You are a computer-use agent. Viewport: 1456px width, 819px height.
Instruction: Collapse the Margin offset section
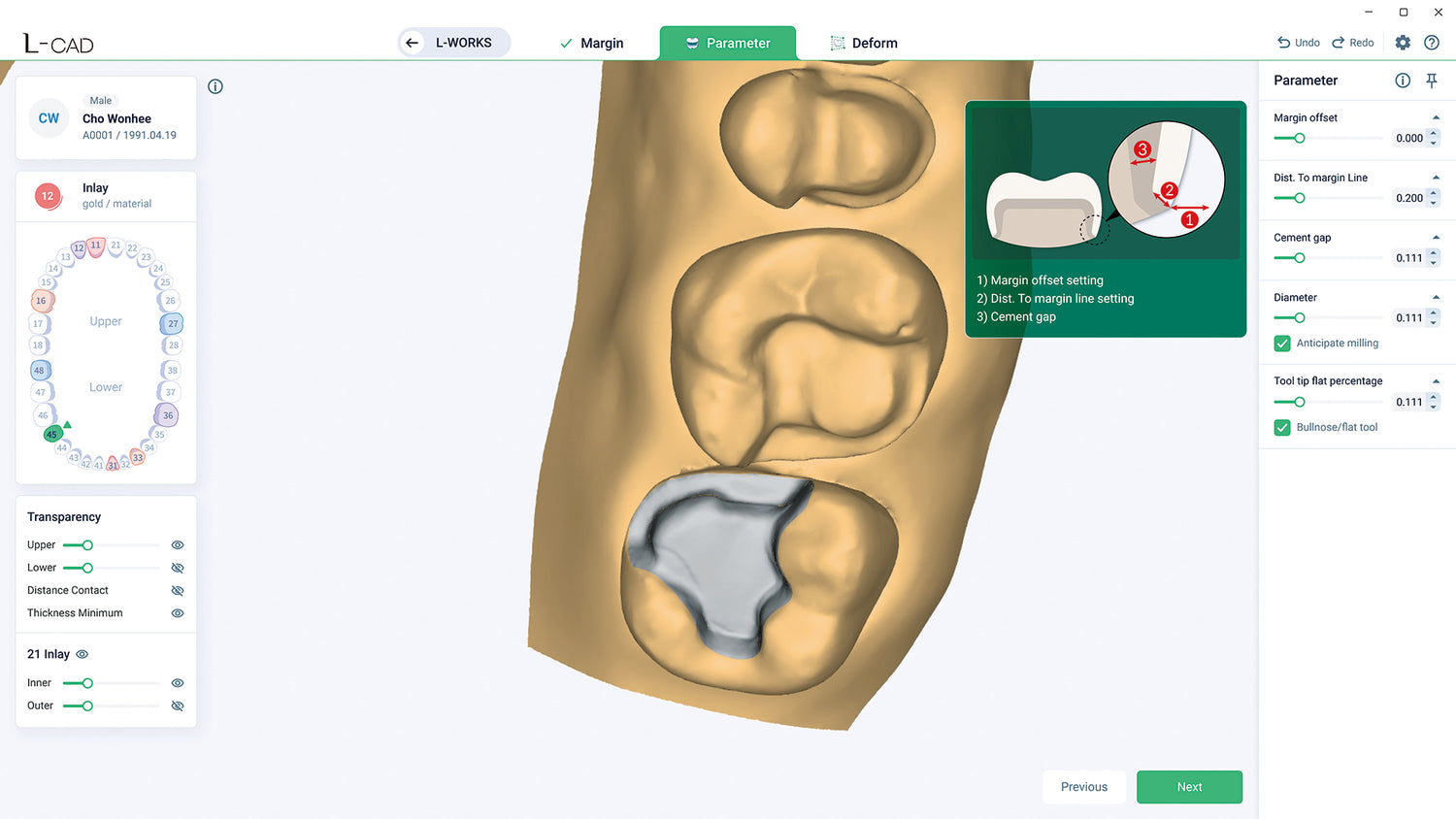(1436, 117)
